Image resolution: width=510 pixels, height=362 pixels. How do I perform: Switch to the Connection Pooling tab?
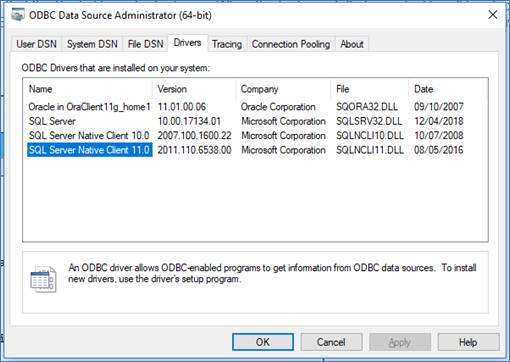[291, 44]
